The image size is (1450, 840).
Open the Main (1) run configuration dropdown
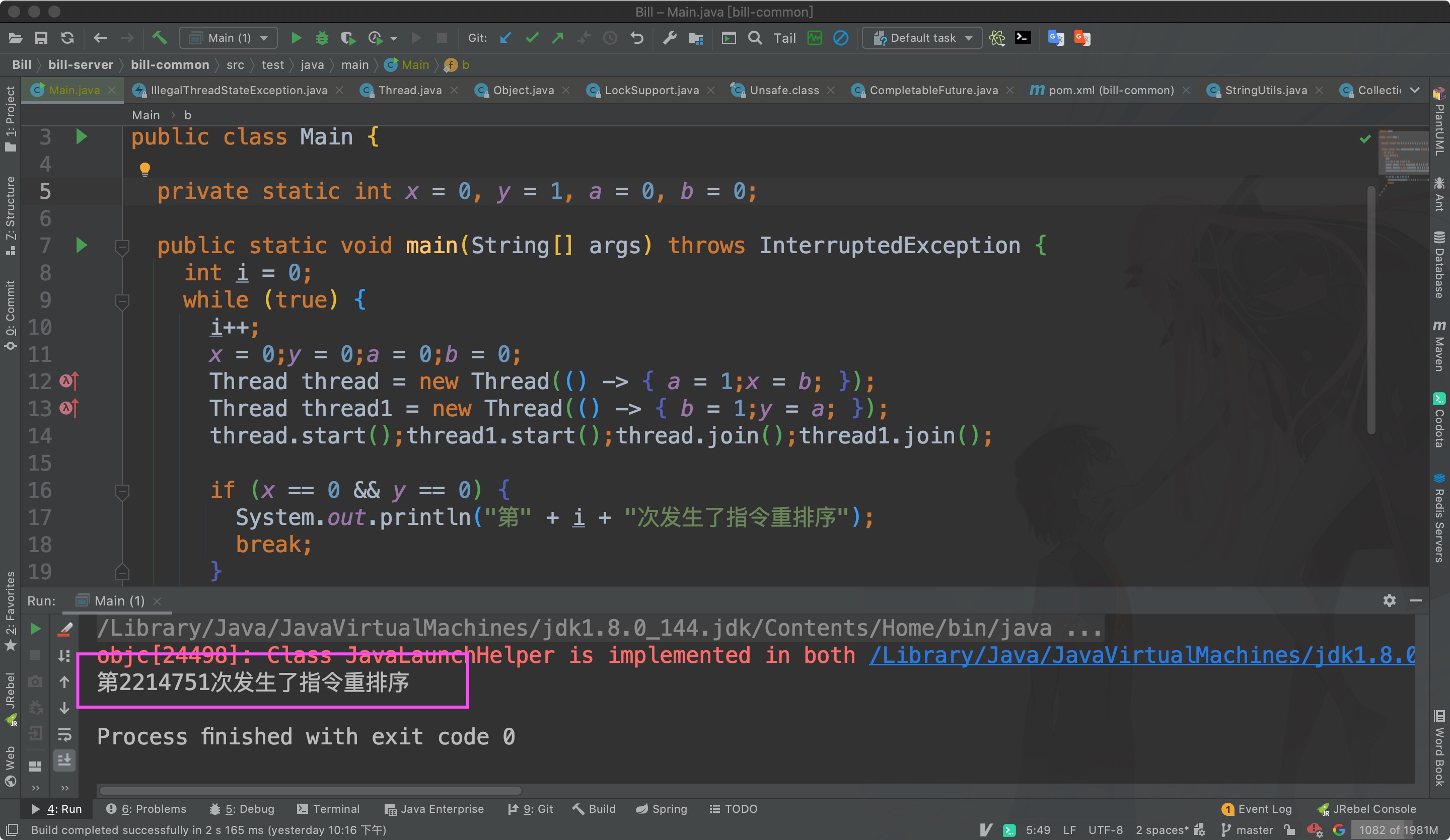[229, 38]
